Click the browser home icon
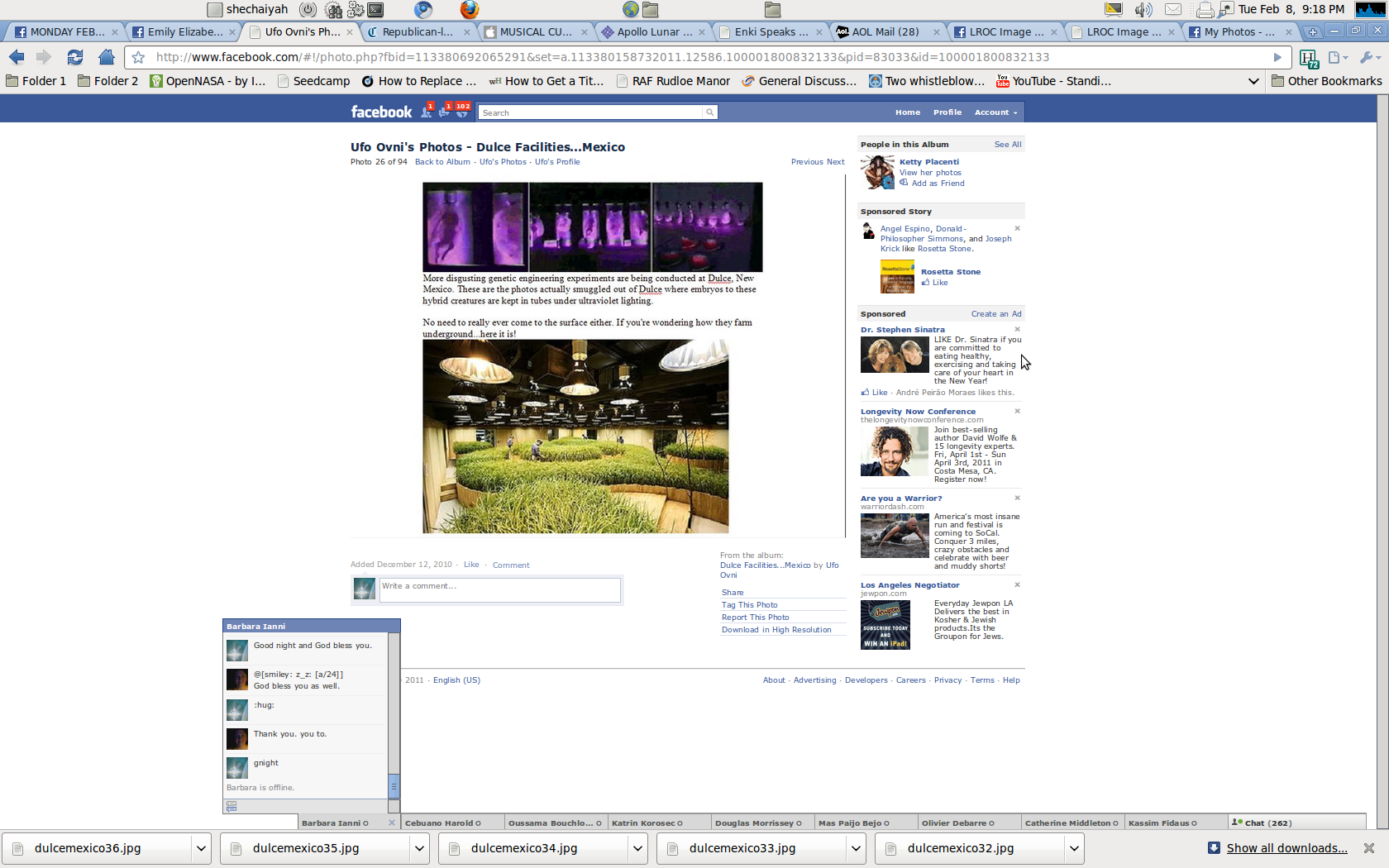 click(x=106, y=57)
